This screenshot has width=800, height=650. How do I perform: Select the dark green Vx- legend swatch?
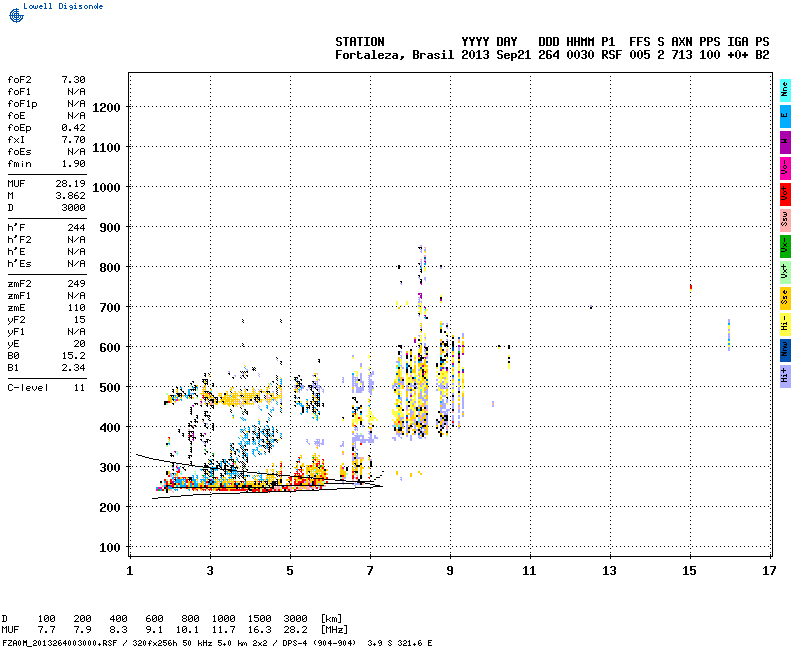point(785,245)
